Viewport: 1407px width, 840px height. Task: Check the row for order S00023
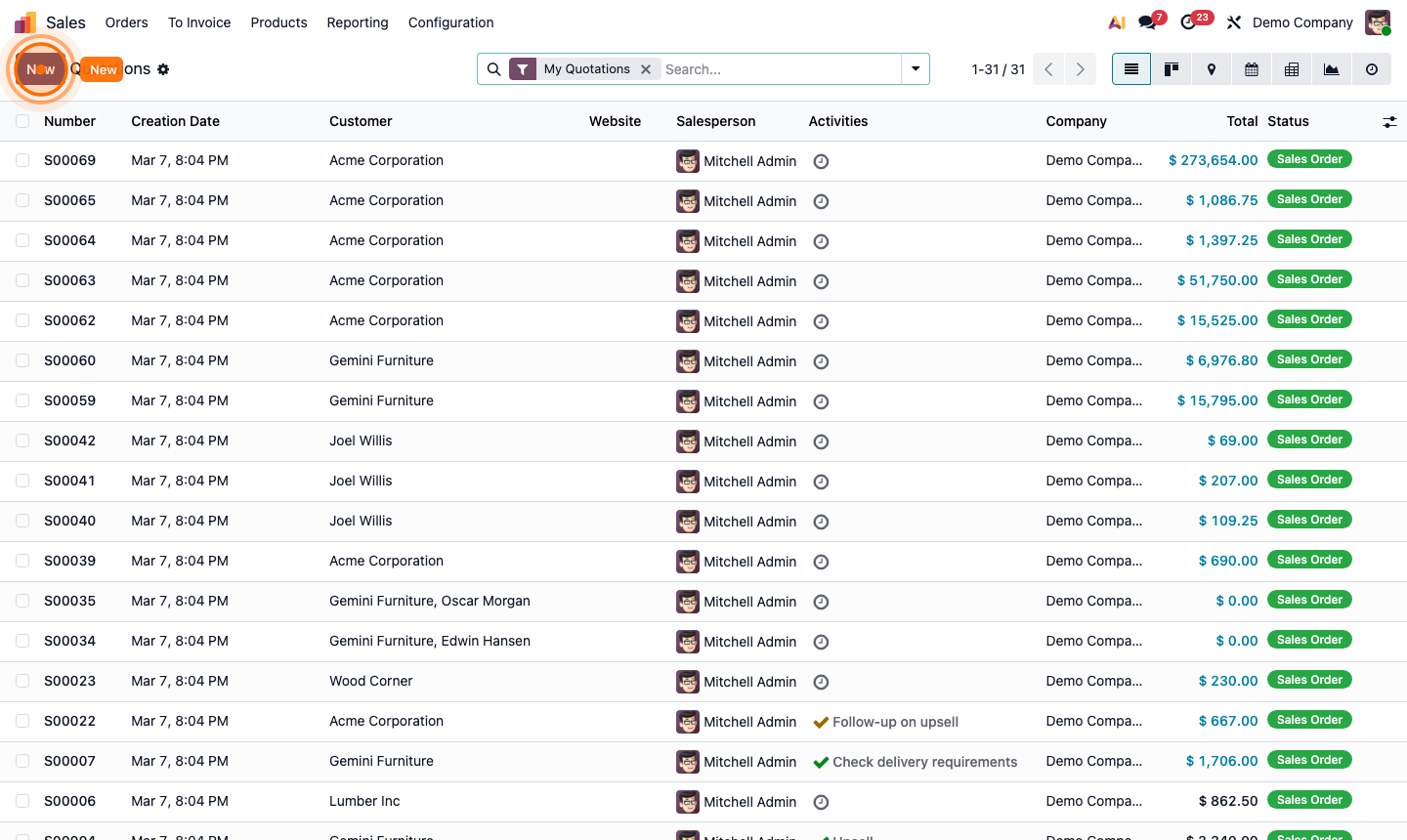tap(22, 681)
